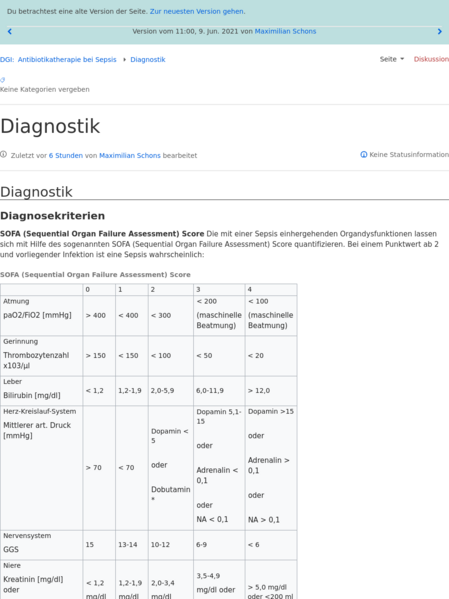Select the Kreatinin [mg/dl] cell
This screenshot has height=599, width=449.
42,580
